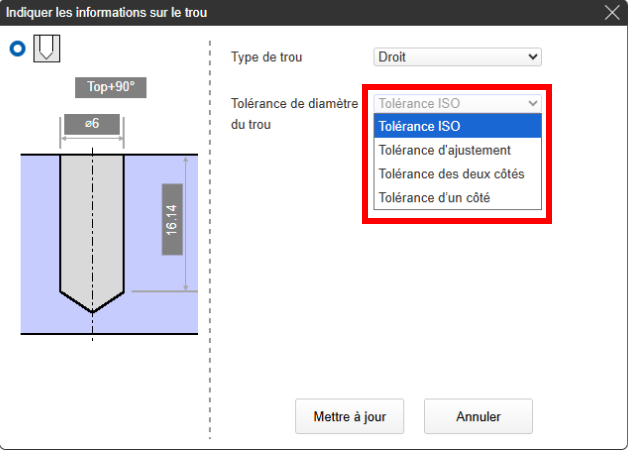The height and width of the screenshot is (450, 630).
Task: Click the Type de trou label
Action: point(266,57)
